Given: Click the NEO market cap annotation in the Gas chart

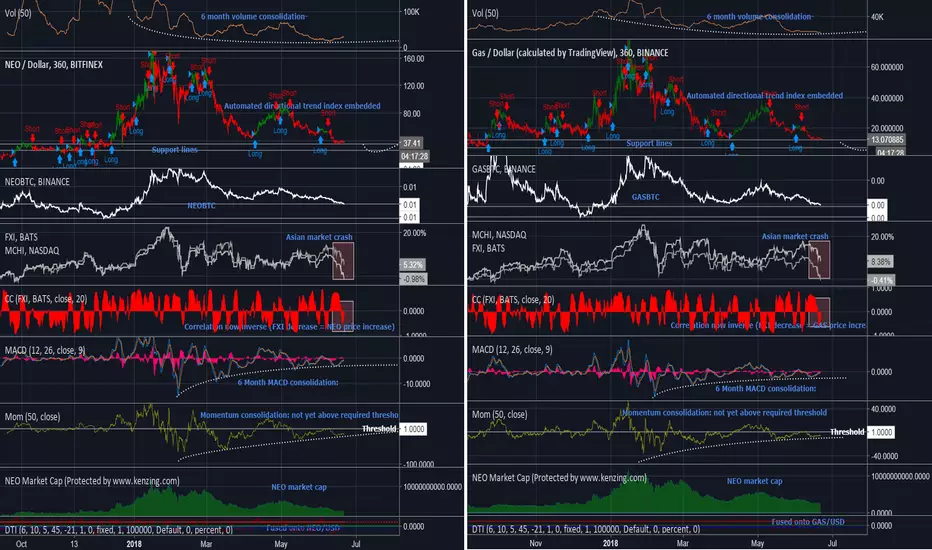Looking at the screenshot, I should click(x=754, y=481).
